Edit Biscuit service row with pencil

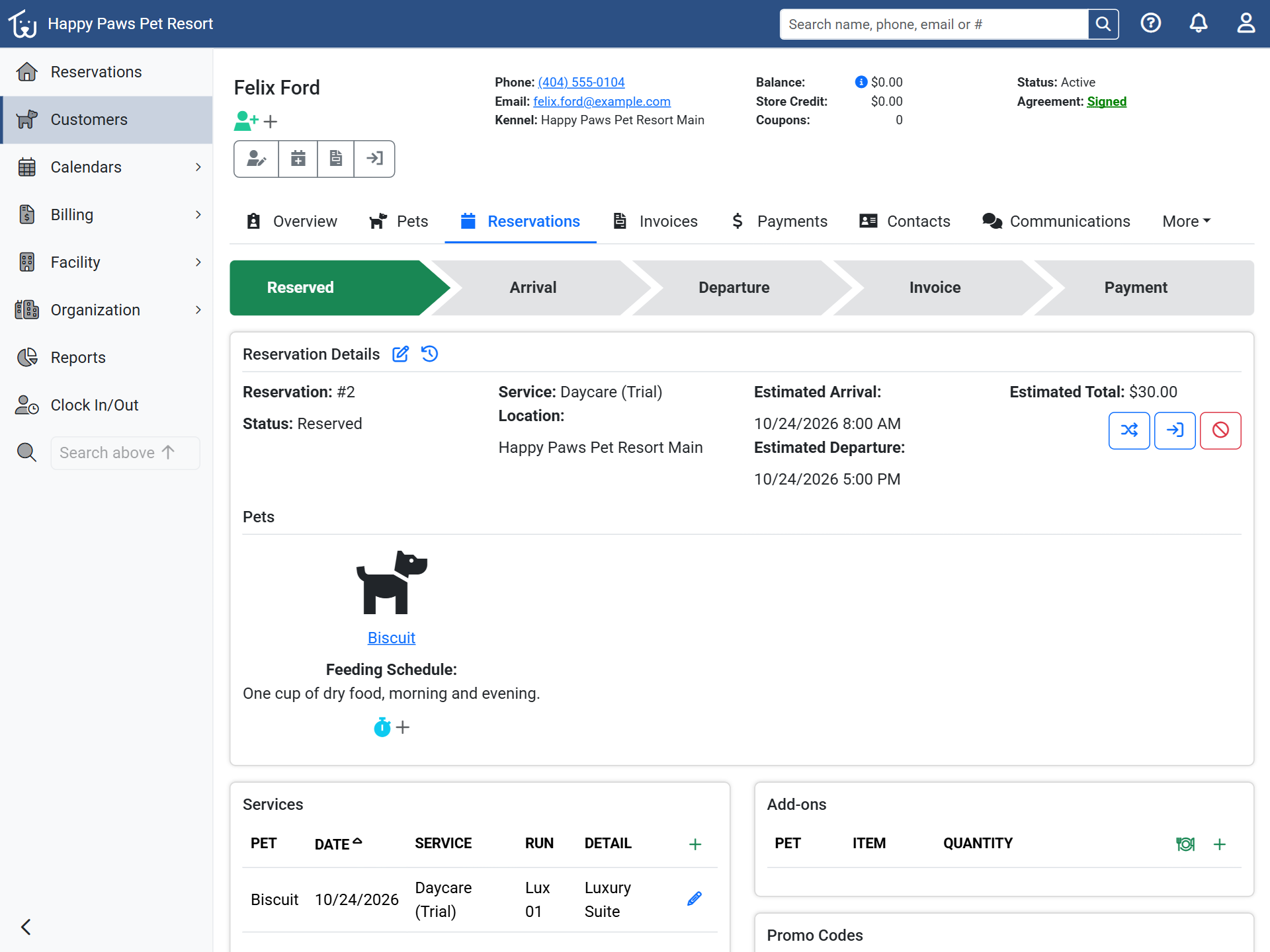pyautogui.click(x=695, y=899)
